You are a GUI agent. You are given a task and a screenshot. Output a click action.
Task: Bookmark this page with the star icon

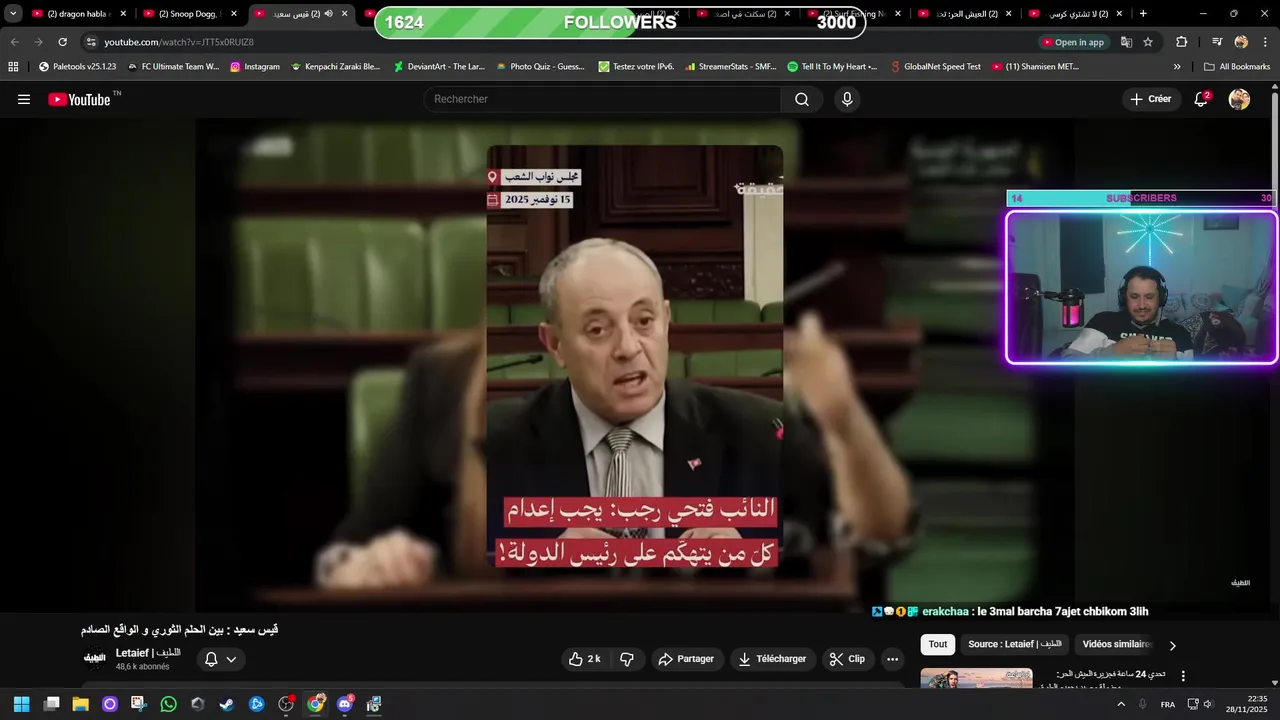point(1148,42)
